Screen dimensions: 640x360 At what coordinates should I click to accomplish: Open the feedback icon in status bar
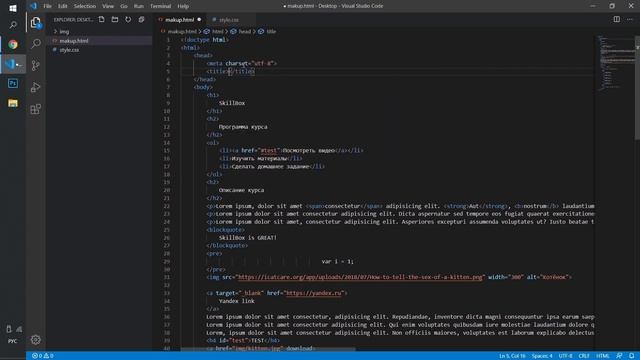point(619,356)
